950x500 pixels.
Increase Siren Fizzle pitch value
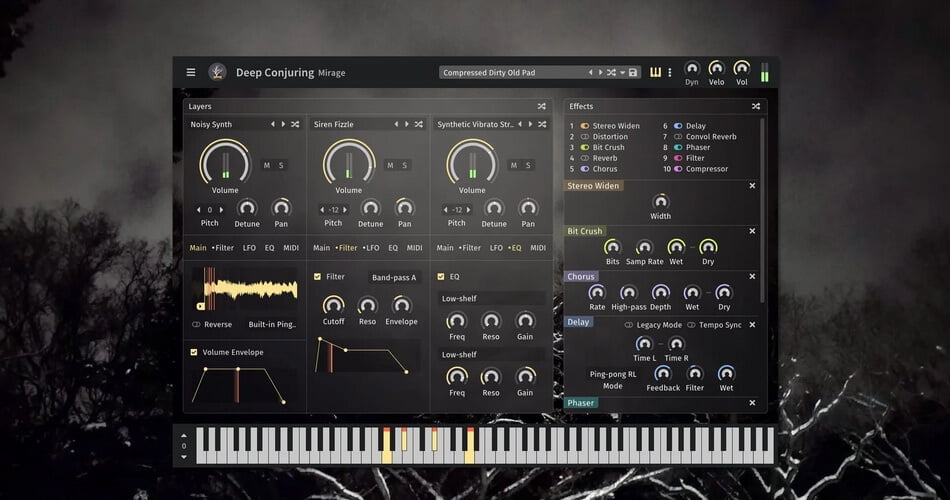click(345, 210)
